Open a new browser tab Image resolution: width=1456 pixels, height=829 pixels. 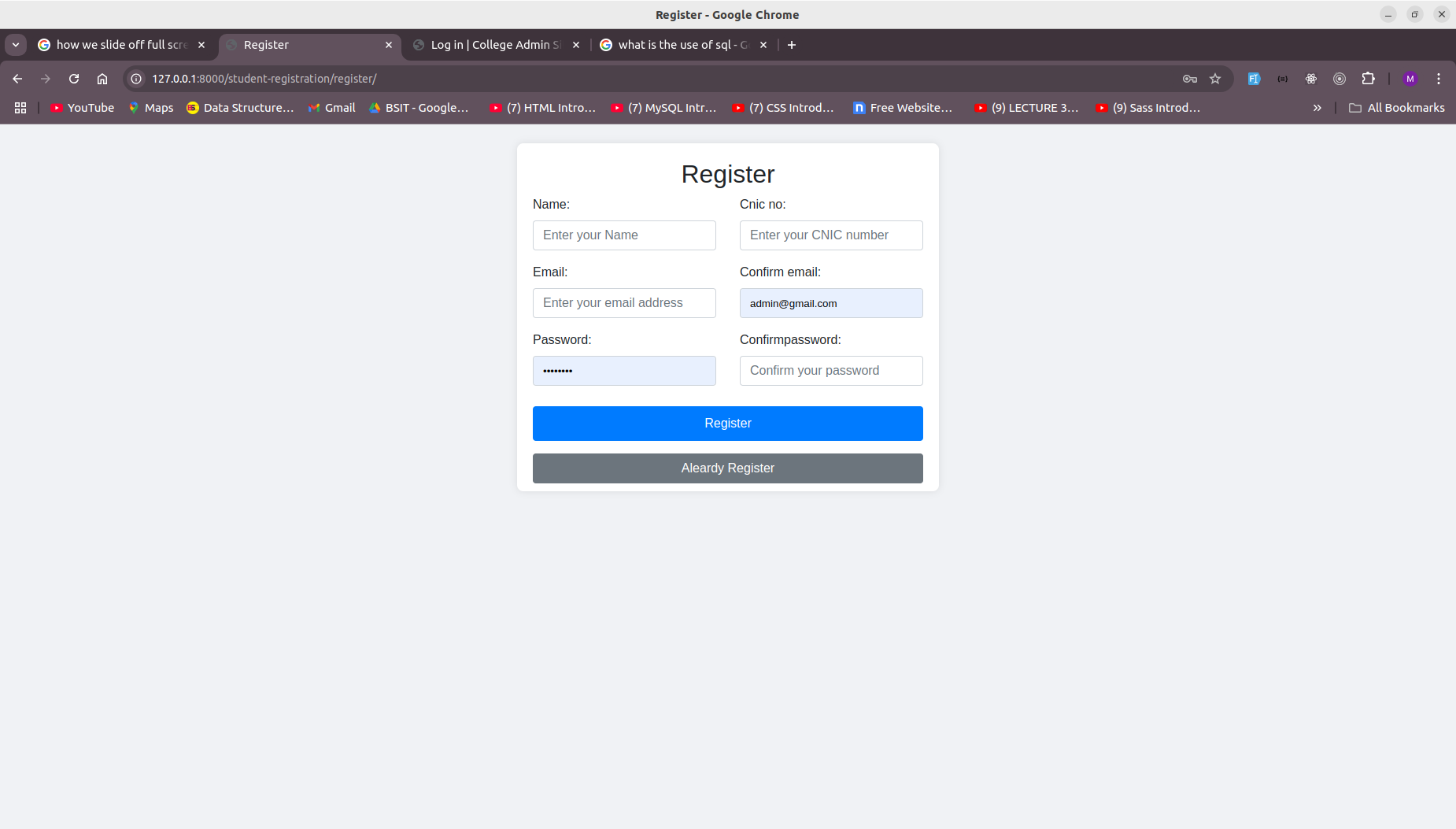(792, 45)
